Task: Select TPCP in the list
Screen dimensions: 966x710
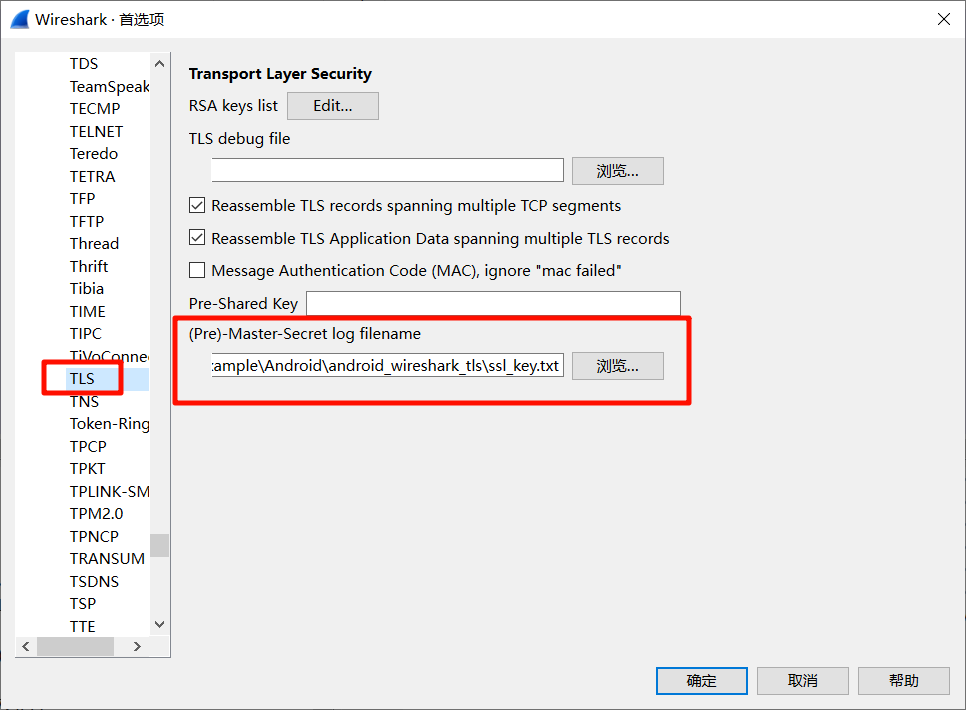Action: point(88,446)
